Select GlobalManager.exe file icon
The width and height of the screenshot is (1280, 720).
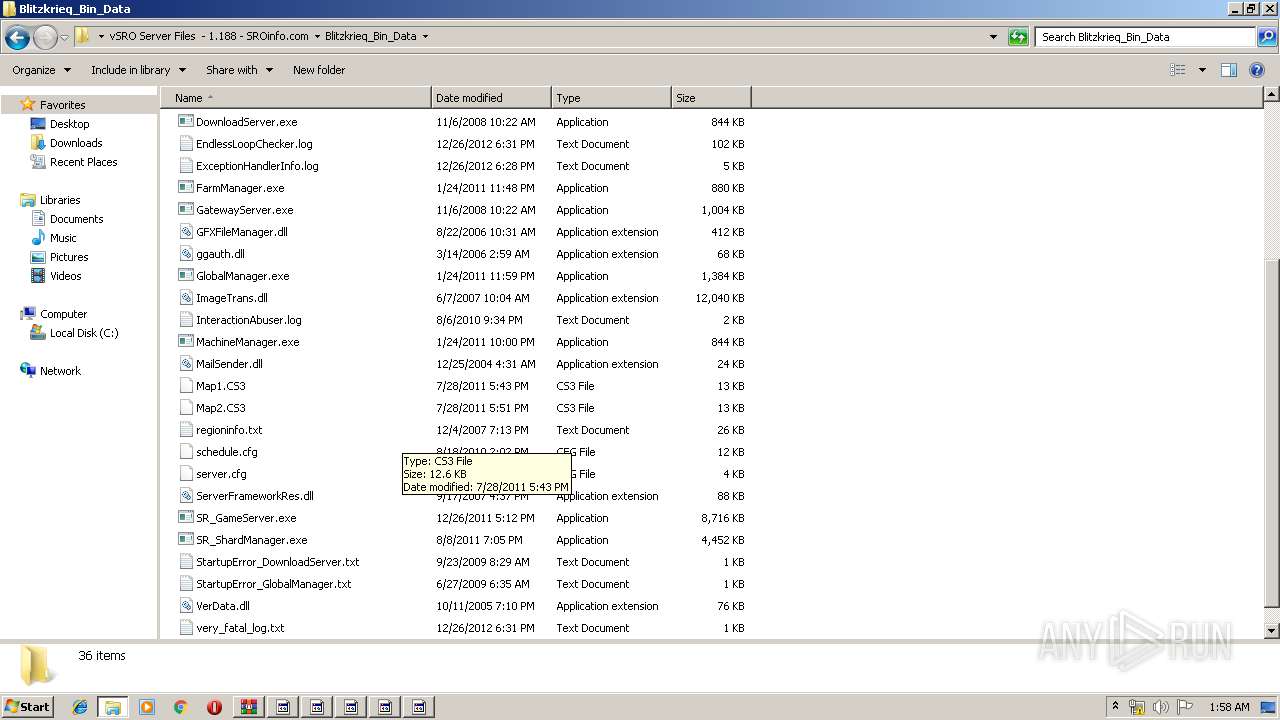(x=185, y=275)
